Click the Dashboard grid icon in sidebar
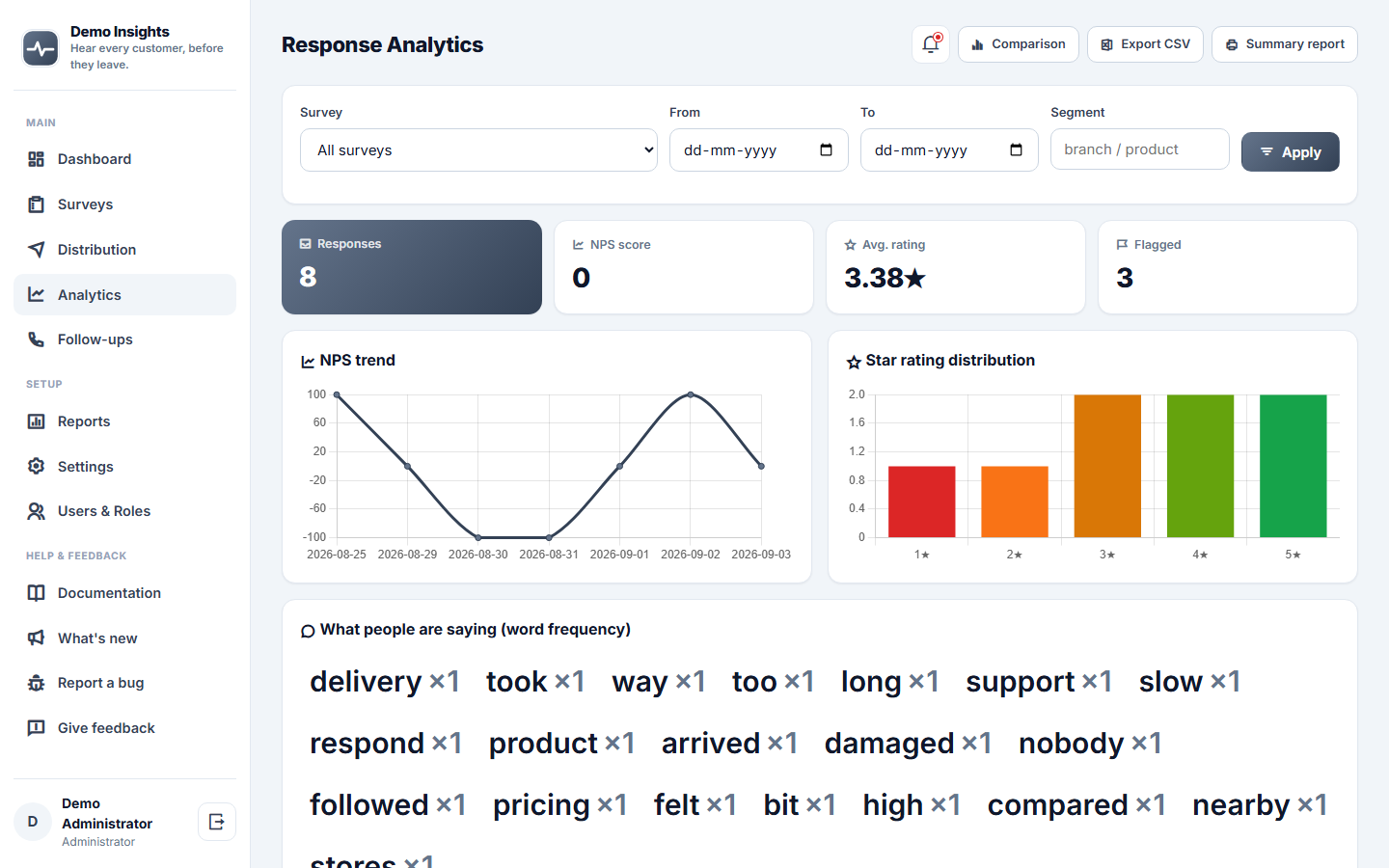 36,159
